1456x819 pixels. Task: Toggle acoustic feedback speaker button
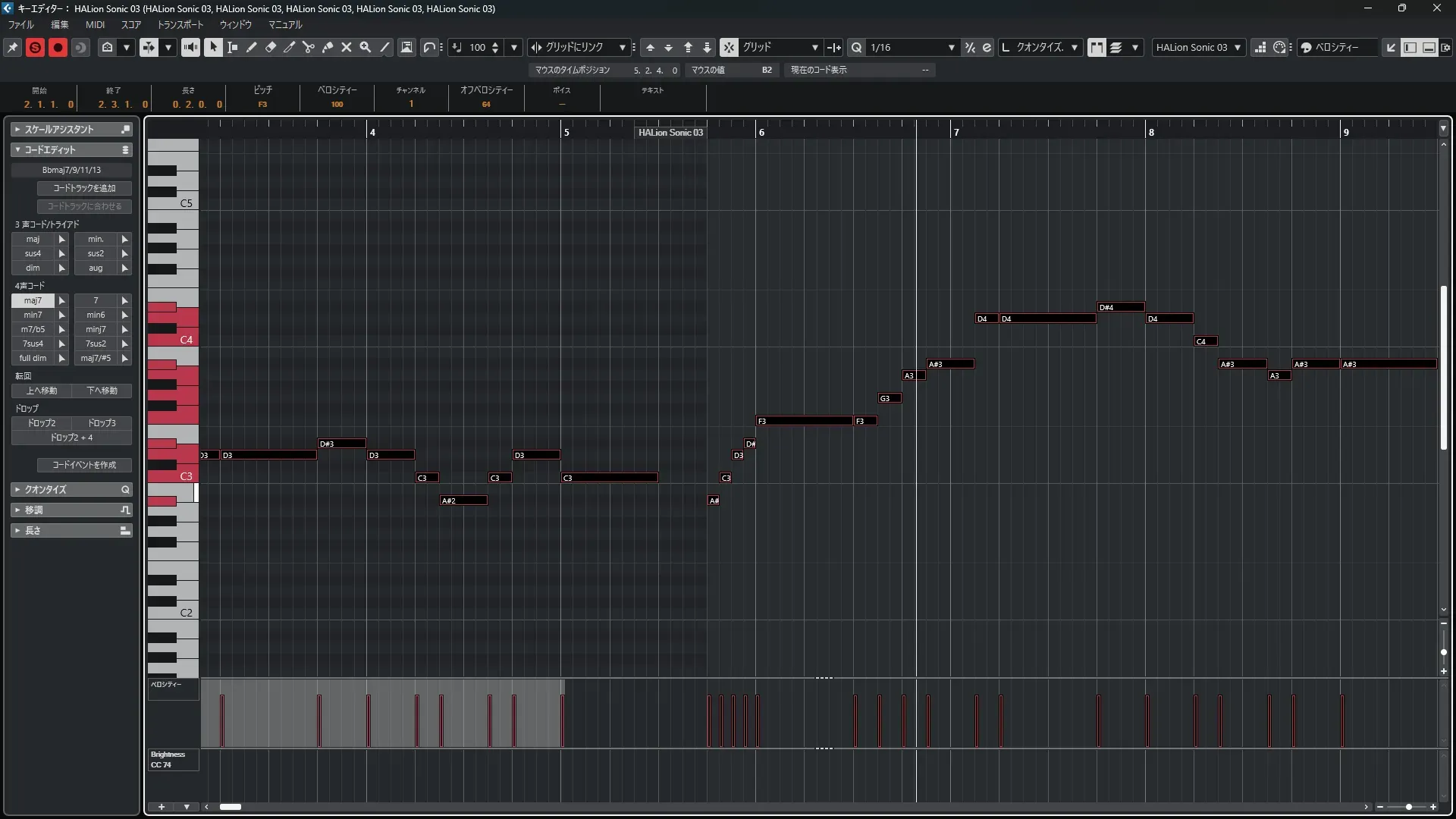[190, 47]
